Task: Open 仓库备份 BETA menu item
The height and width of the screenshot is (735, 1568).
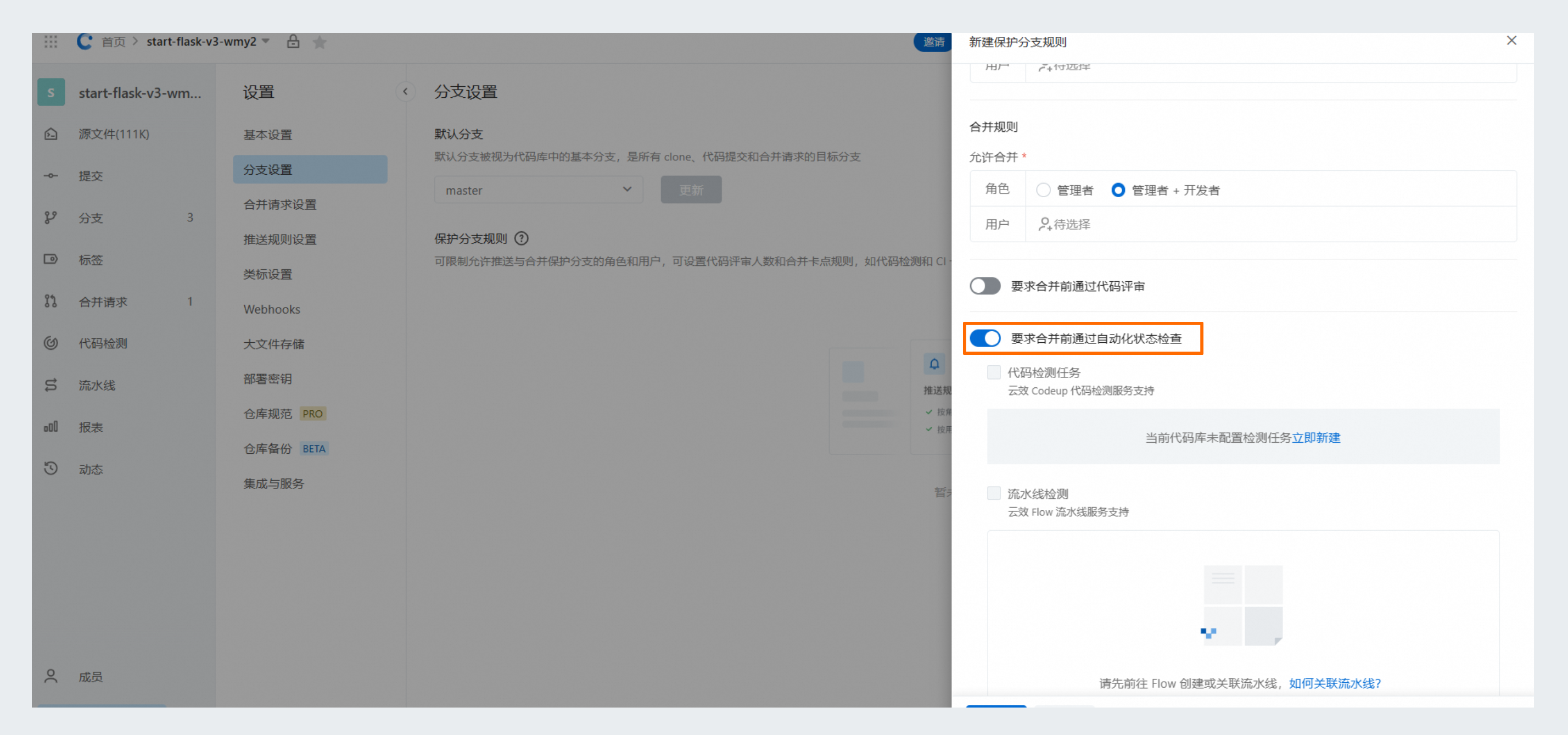Action: coord(310,449)
